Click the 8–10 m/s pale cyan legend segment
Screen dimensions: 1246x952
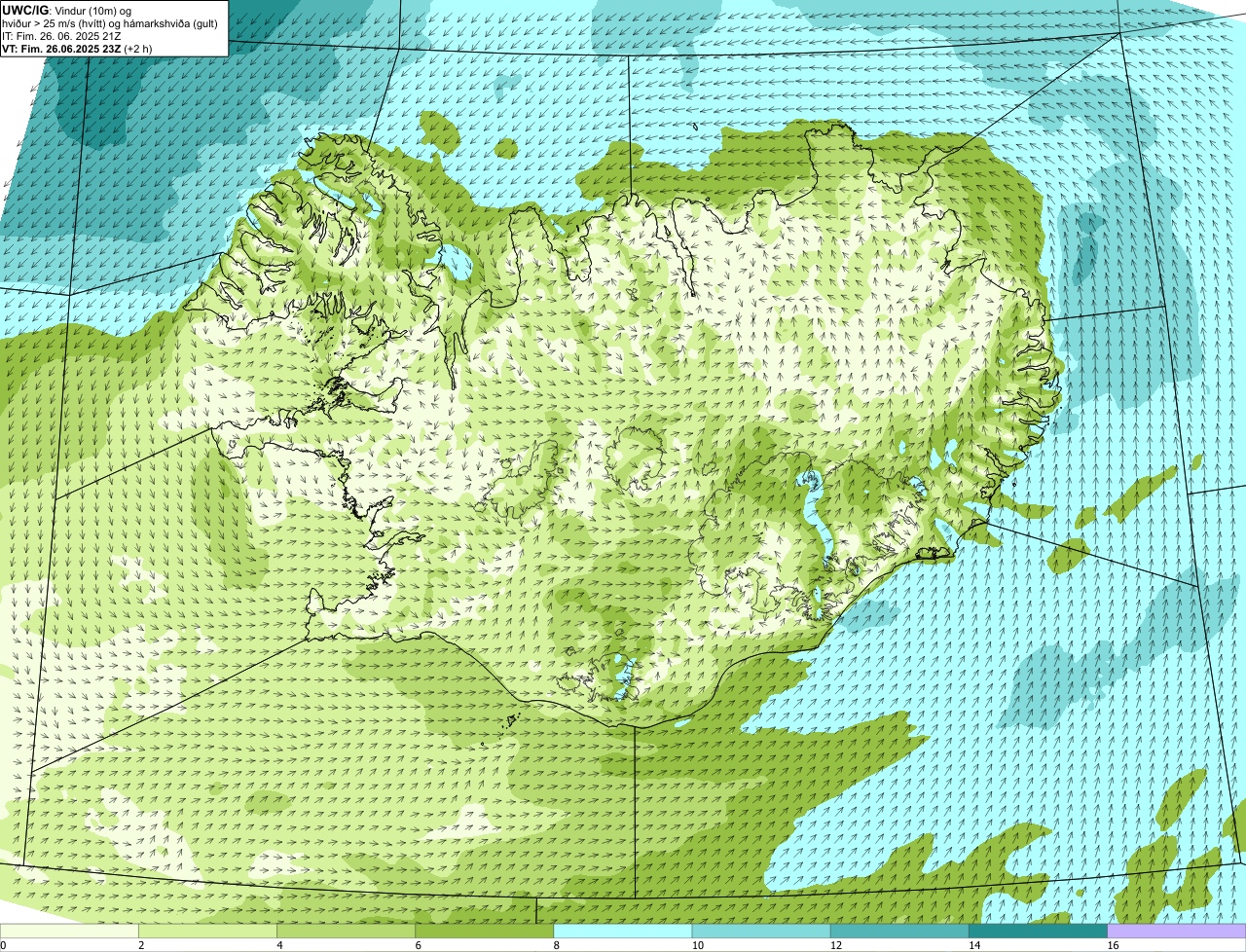[623, 932]
